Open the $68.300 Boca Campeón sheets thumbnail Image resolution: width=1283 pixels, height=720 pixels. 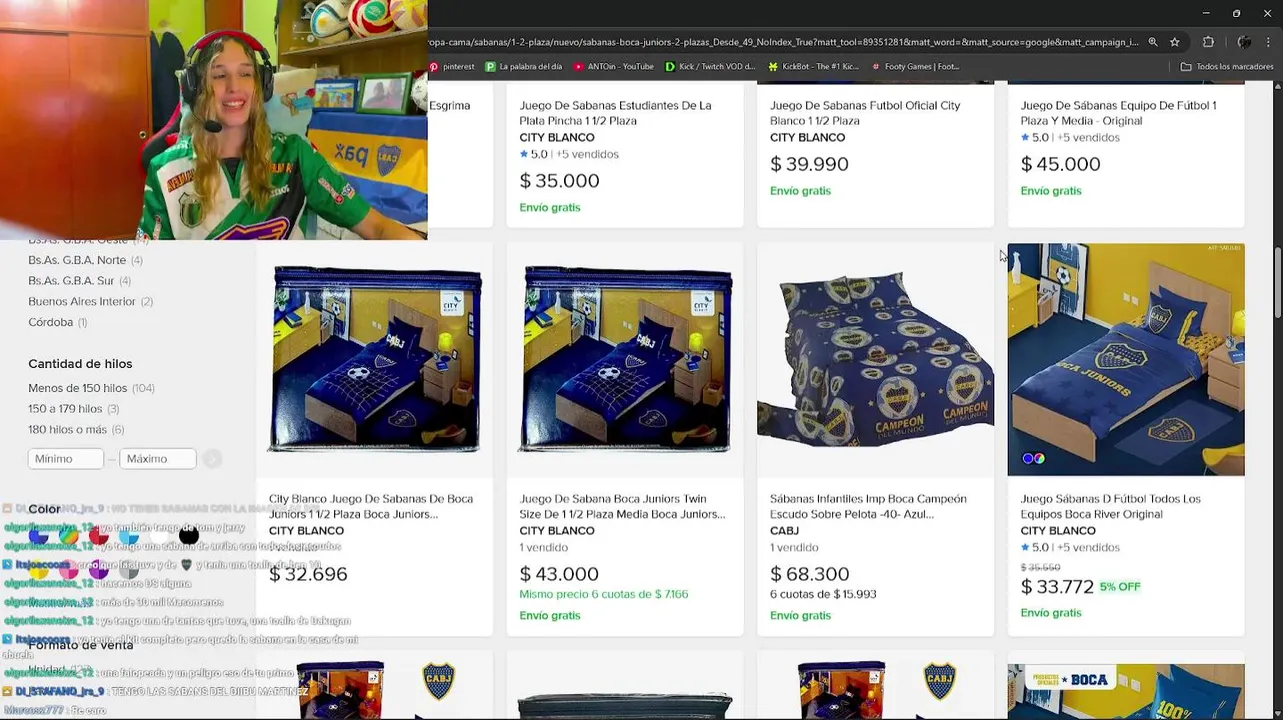tap(875, 360)
